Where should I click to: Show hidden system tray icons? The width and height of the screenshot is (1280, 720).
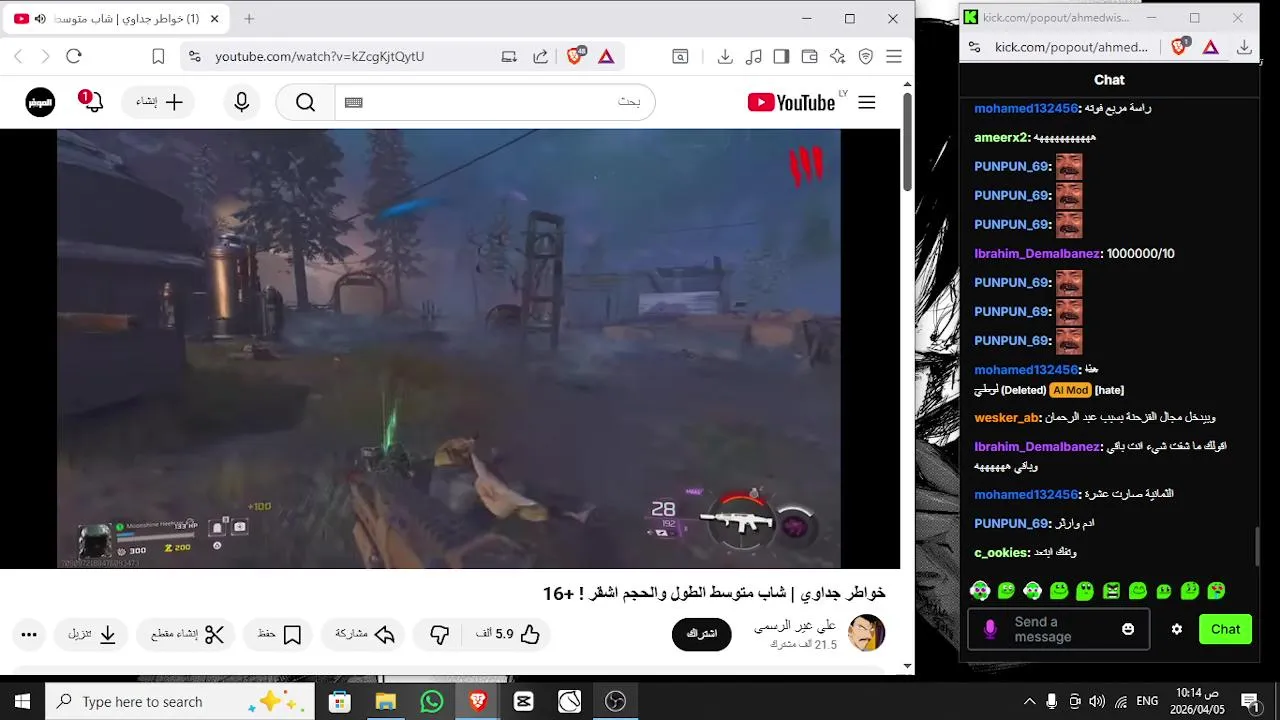tap(1029, 701)
